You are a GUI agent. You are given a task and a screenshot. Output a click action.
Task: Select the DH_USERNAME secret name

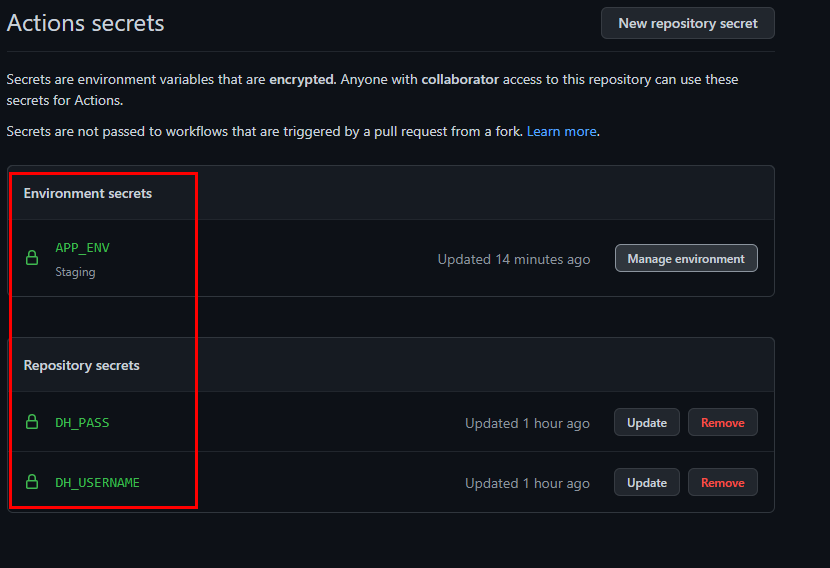tap(97, 482)
